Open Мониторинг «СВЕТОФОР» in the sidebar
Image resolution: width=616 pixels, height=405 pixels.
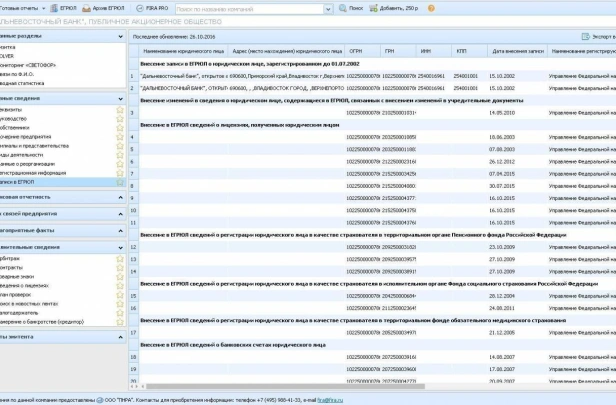coord(28,65)
